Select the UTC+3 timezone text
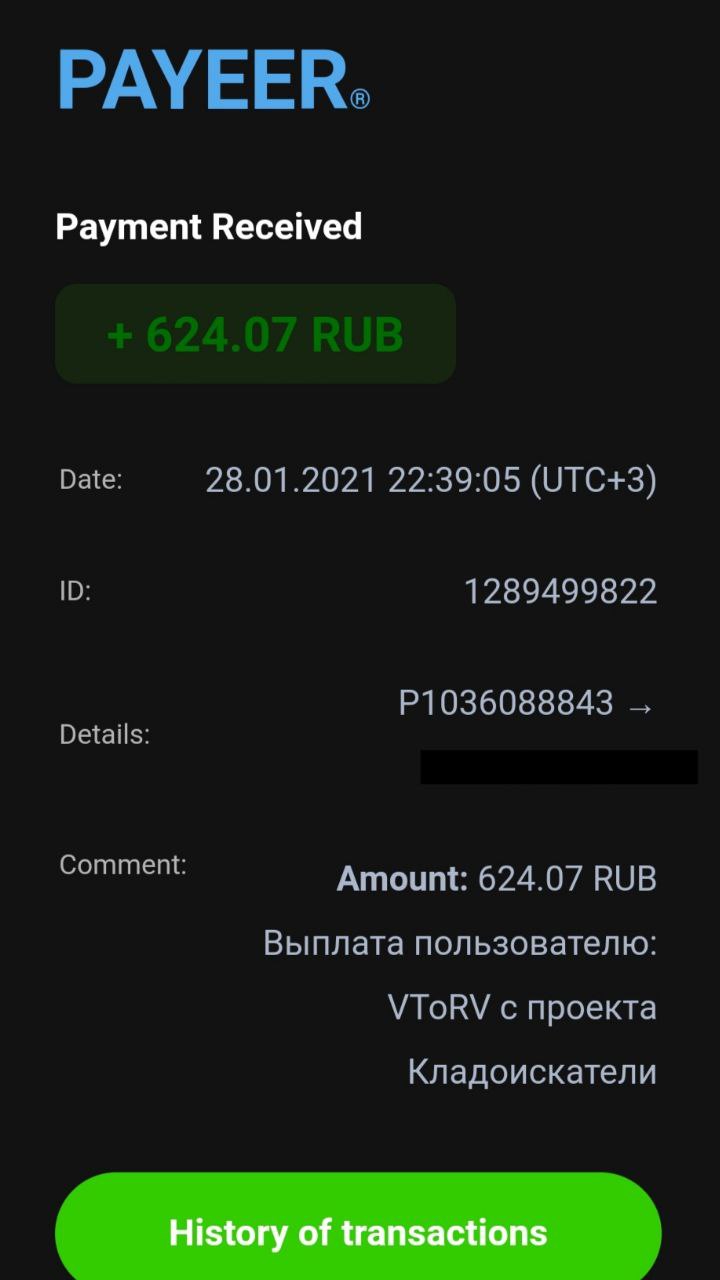720x1280 pixels. (x=593, y=481)
